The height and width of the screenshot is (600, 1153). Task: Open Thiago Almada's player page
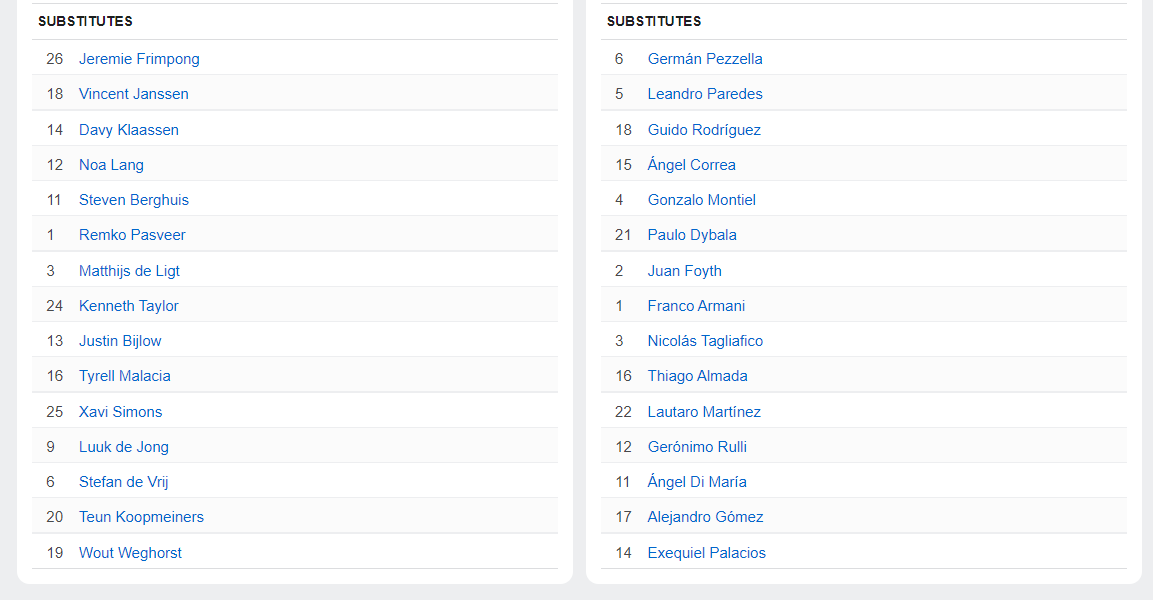tap(697, 376)
